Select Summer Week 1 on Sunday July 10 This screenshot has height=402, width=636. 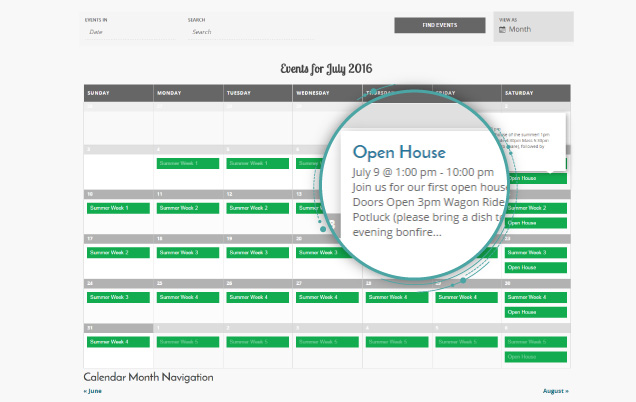(118, 208)
